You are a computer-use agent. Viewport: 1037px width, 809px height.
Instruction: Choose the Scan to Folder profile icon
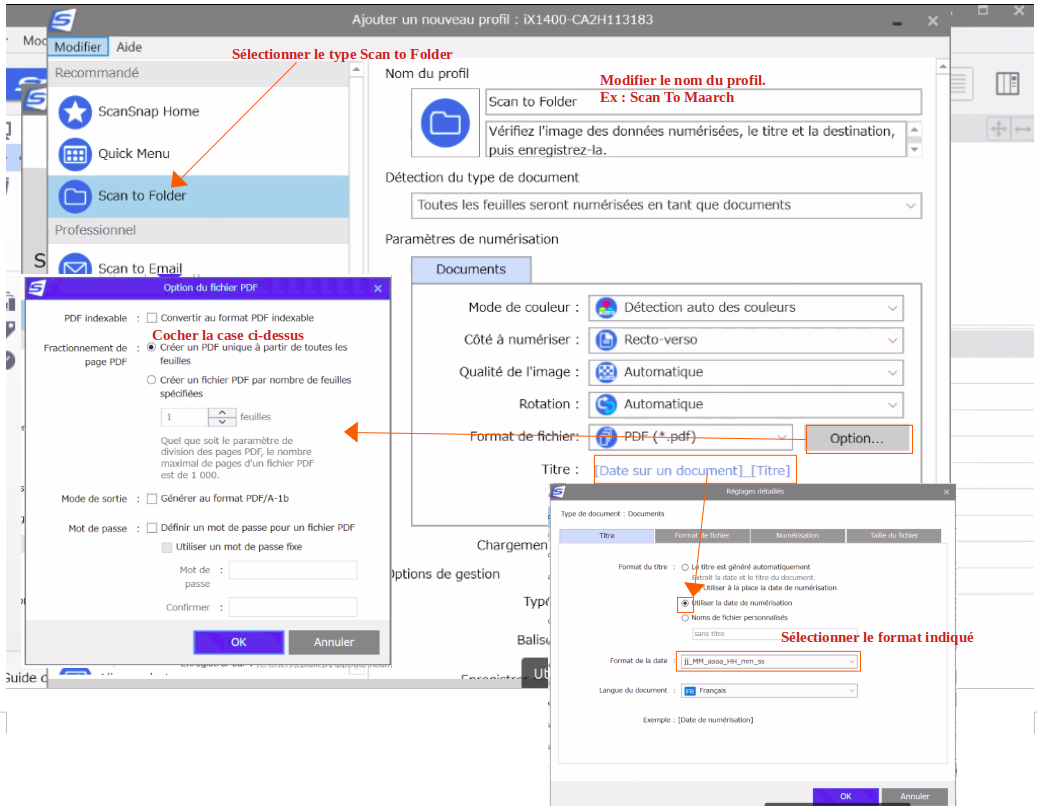pos(75,196)
